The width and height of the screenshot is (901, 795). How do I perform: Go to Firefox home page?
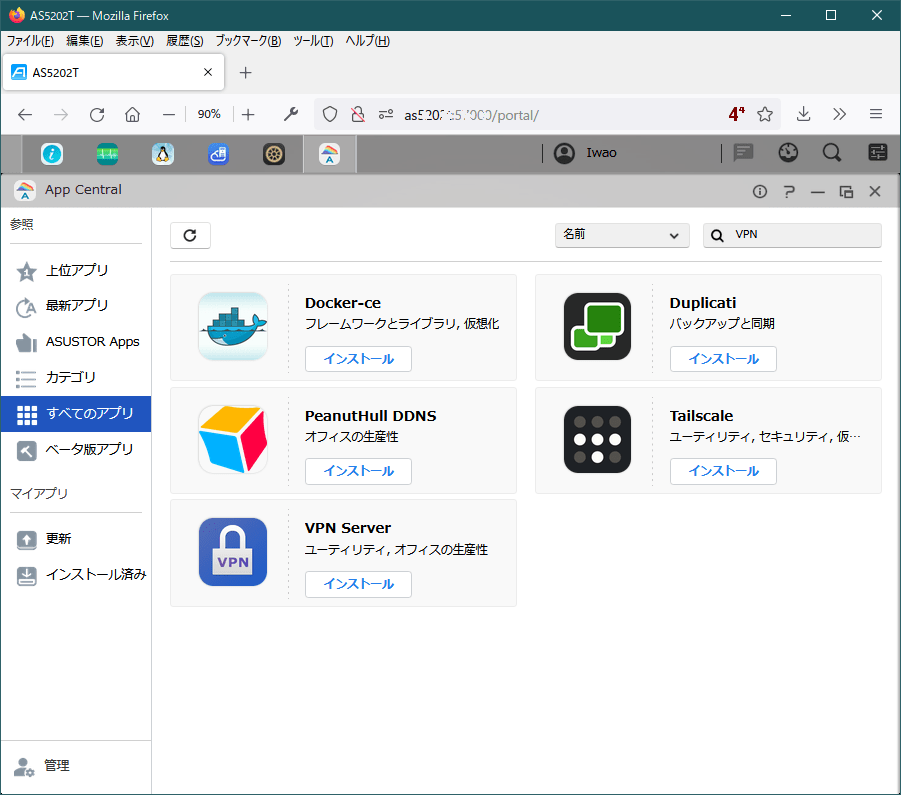click(x=133, y=115)
